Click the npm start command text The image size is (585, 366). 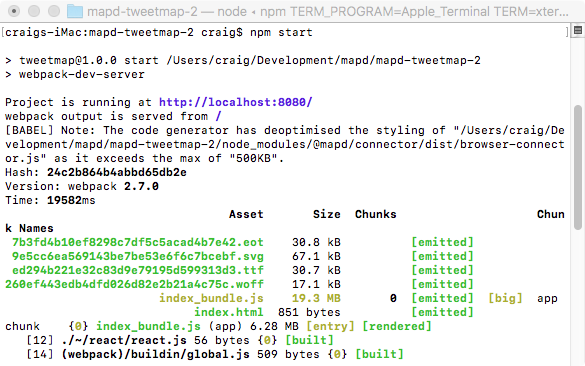pos(281,32)
